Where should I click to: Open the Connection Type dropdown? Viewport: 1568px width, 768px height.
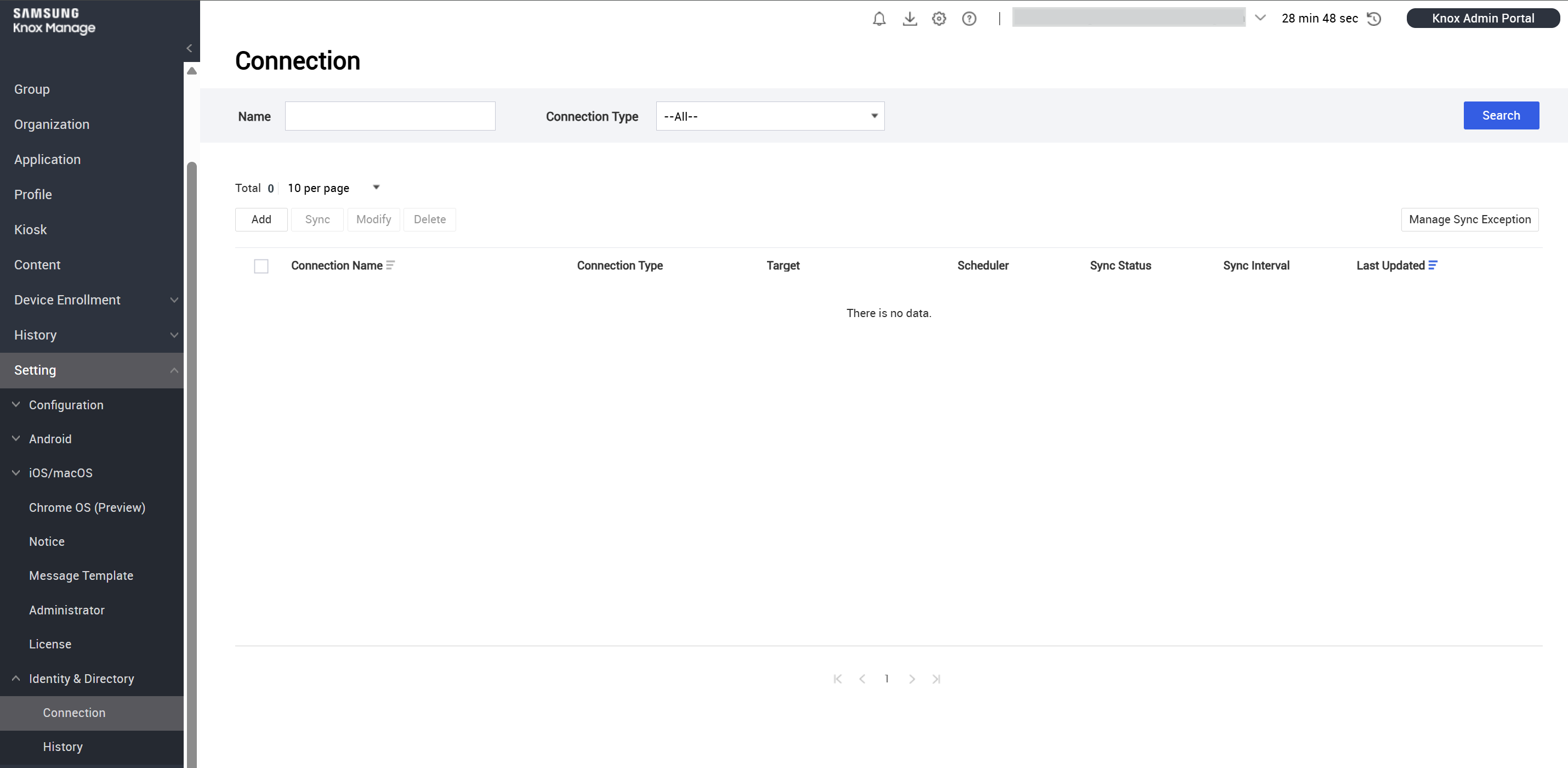(769, 116)
